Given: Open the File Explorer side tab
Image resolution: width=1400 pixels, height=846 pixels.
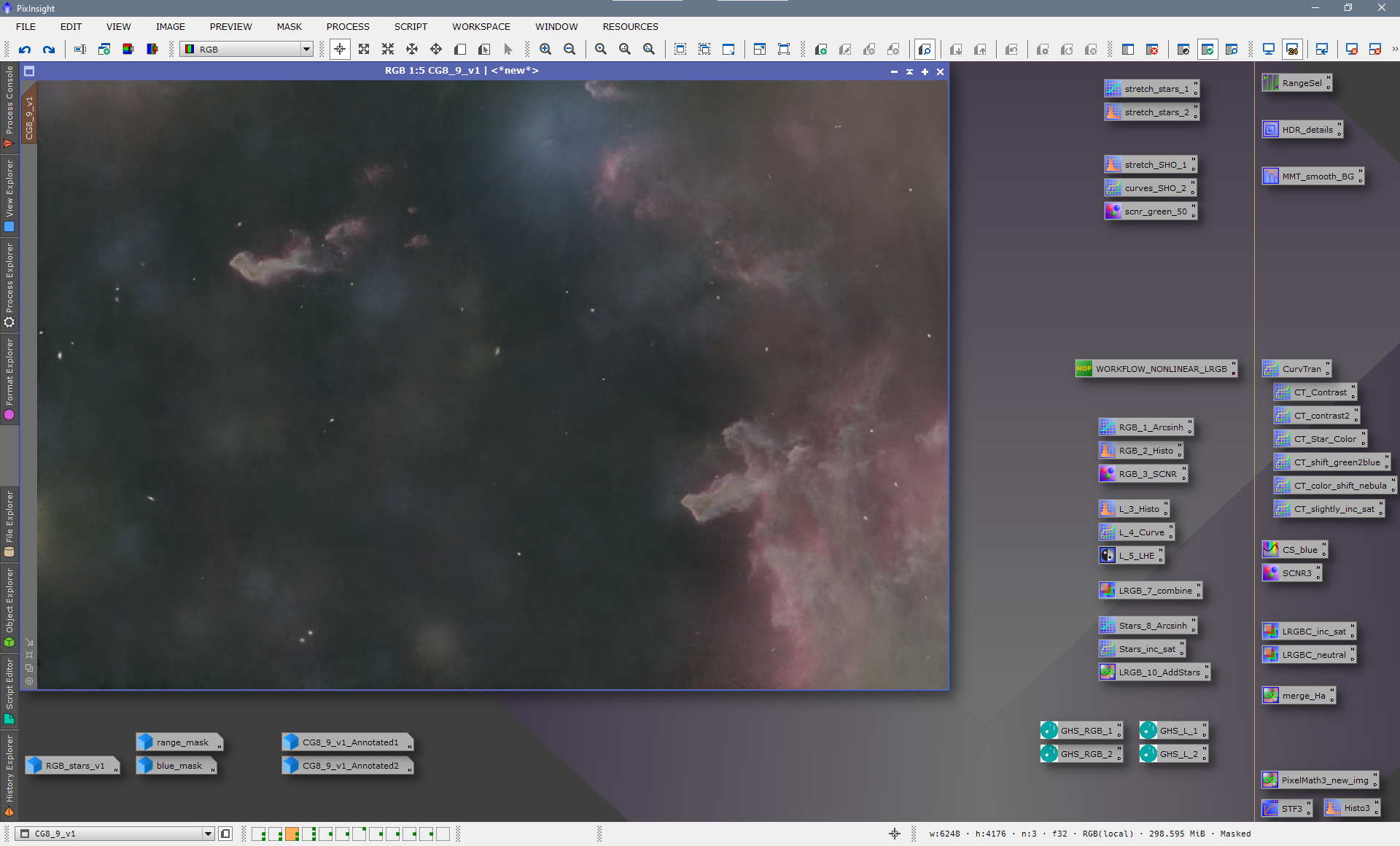Looking at the screenshot, I should 9,524.
